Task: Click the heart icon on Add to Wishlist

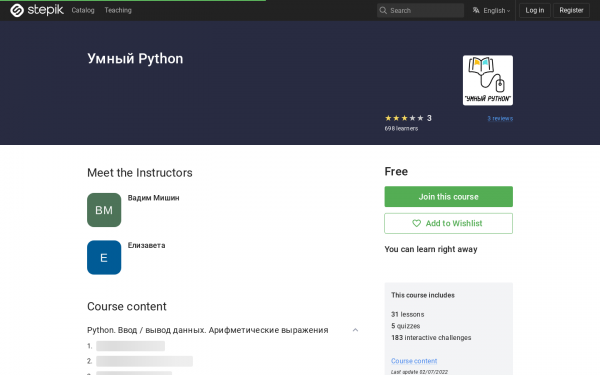Action: (416, 223)
